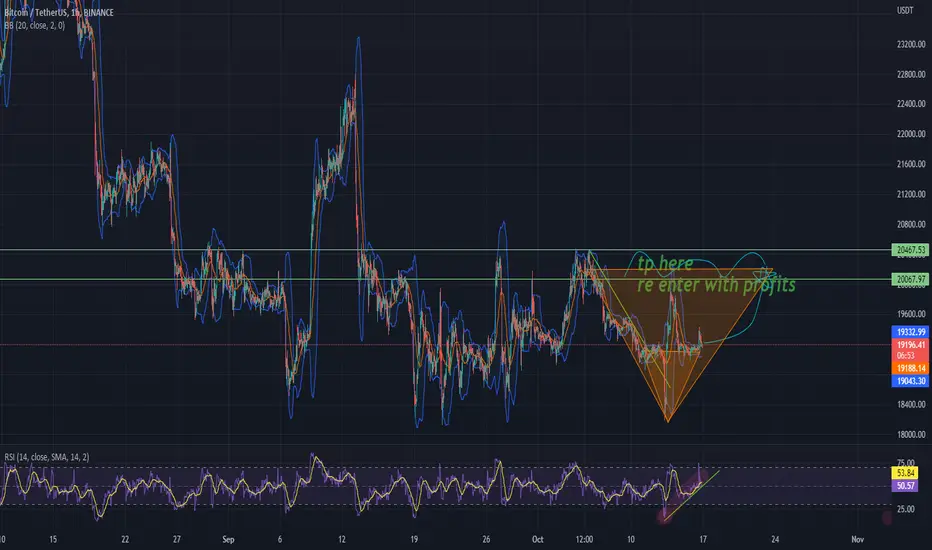The width and height of the screenshot is (932, 550).
Task: Select the green 20467.53 price line label
Action: [910, 250]
